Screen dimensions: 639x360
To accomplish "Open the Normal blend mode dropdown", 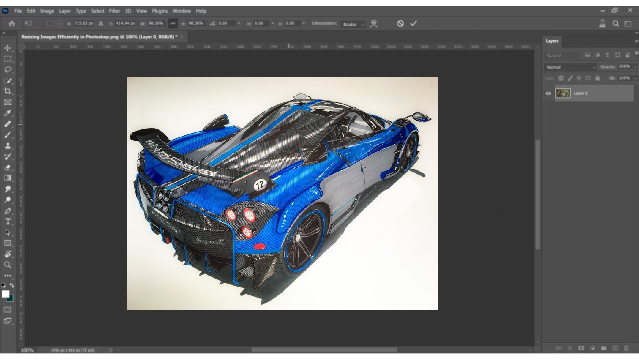I will [571, 67].
